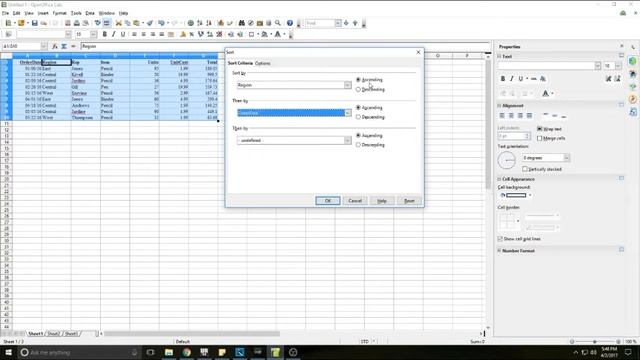Click Cancel in the Sort dialog
The image size is (640, 360).
355,201
